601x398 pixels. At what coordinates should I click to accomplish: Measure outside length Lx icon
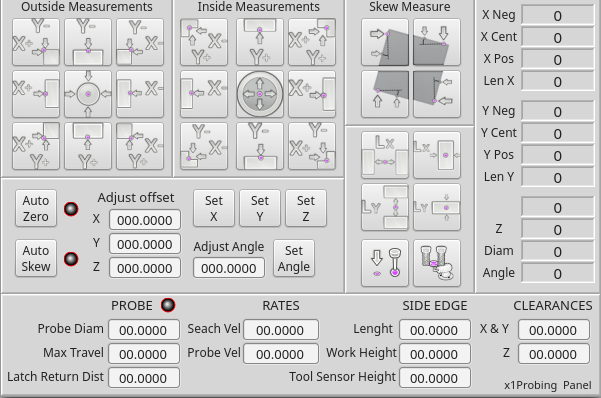click(x=437, y=155)
